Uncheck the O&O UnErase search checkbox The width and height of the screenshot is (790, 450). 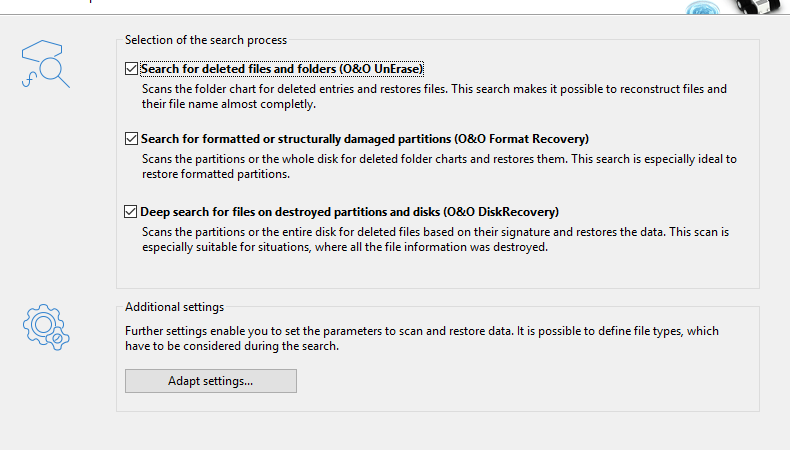pyautogui.click(x=131, y=69)
